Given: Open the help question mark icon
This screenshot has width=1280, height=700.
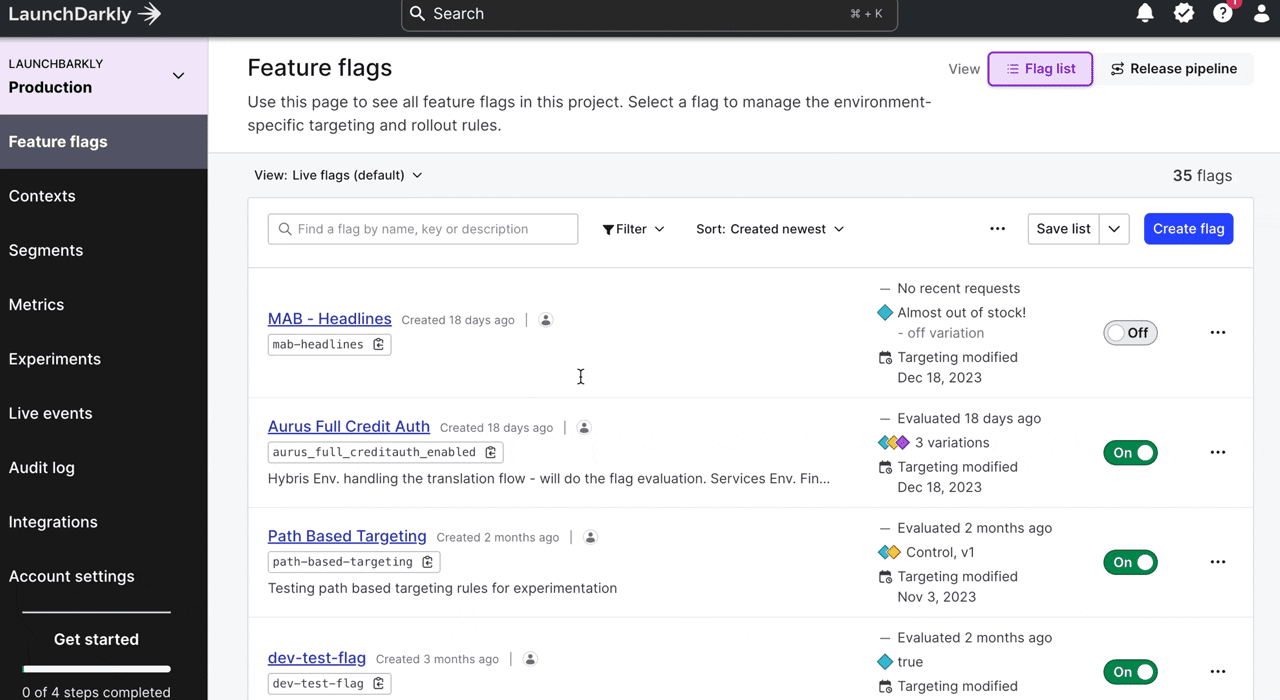Looking at the screenshot, I should [x=1223, y=14].
